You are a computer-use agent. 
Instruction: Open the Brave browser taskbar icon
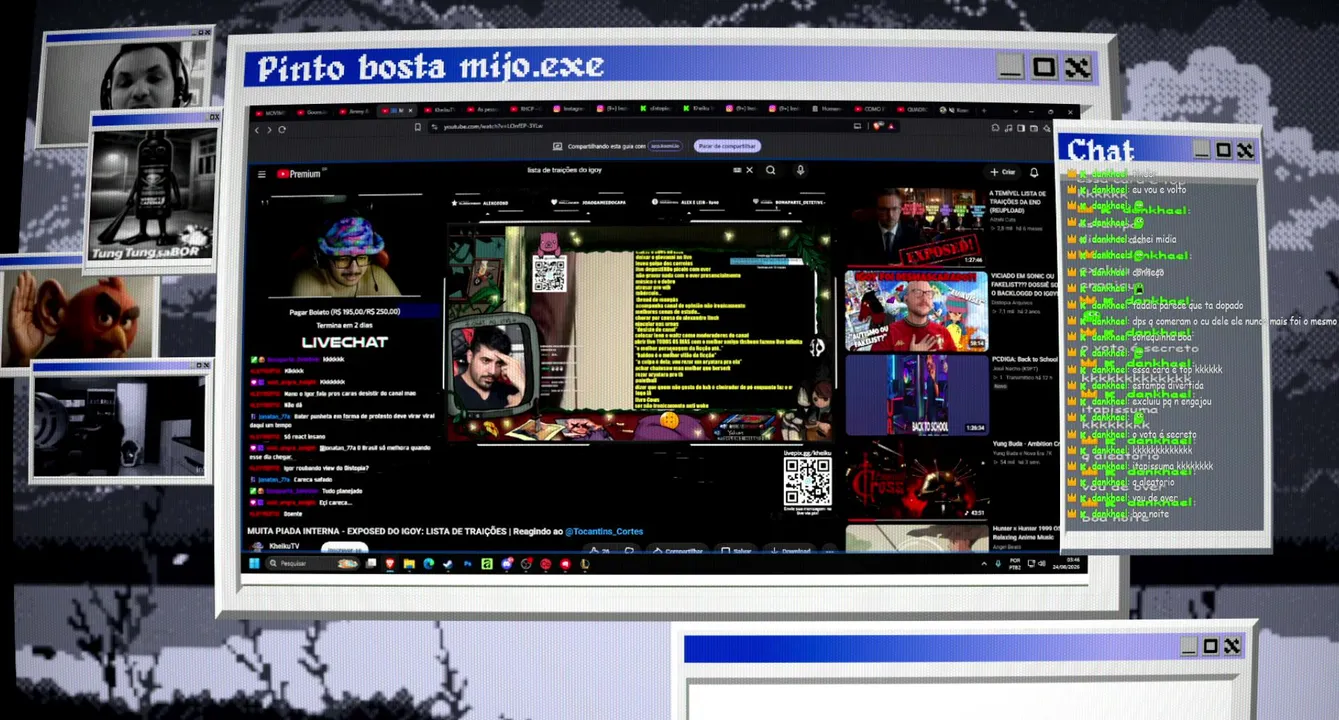coord(390,564)
